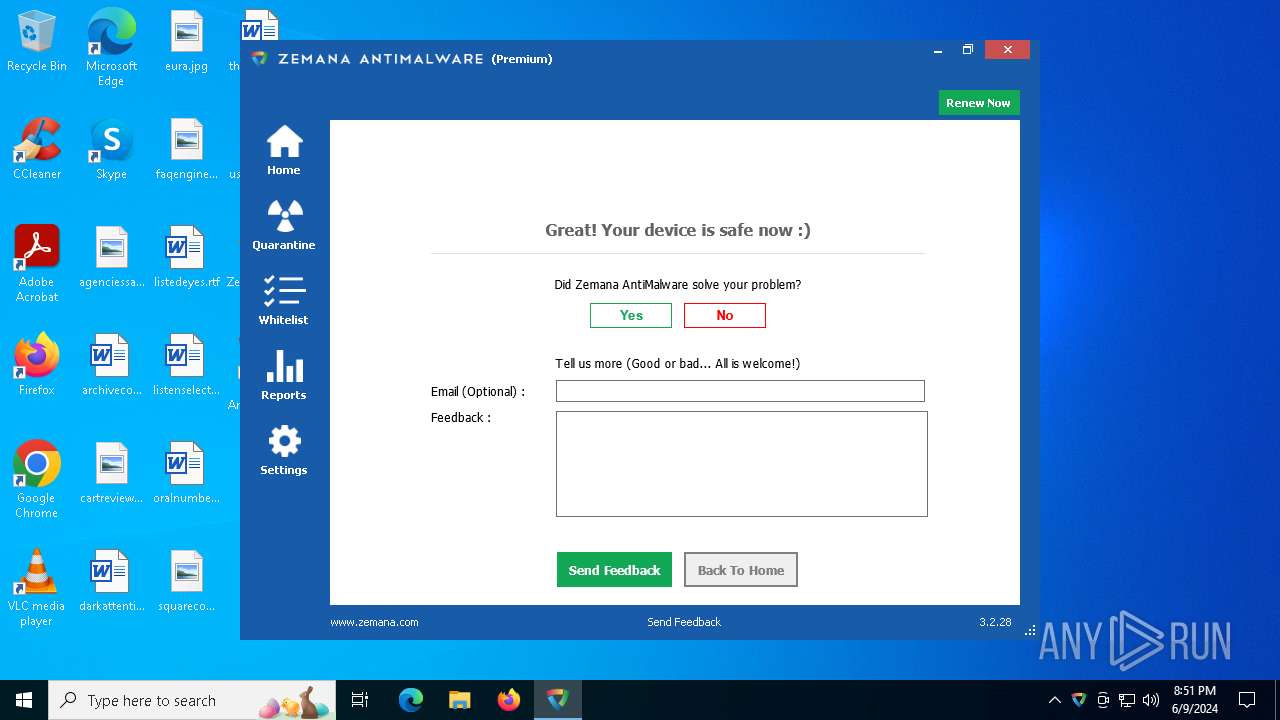This screenshot has height=720, width=1280.
Task: Open the Whitelist section
Action: click(284, 300)
